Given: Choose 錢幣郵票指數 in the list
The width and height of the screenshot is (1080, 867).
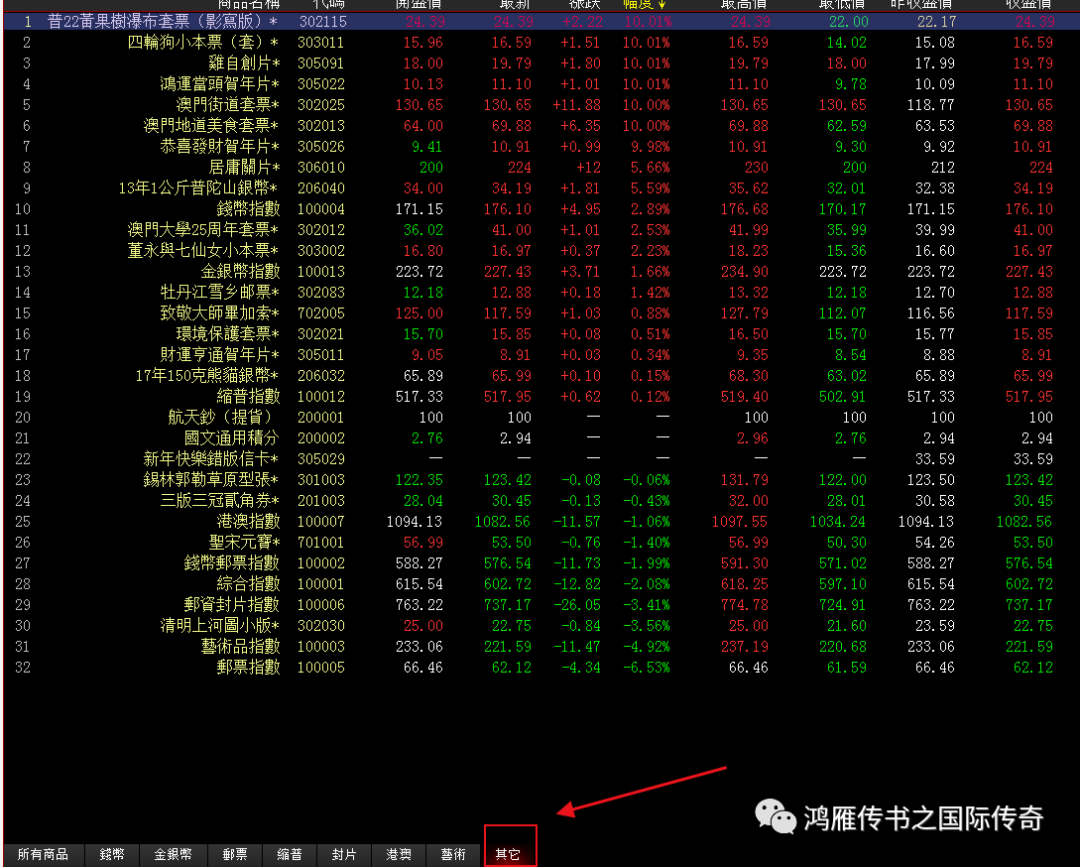Looking at the screenshot, I should (231, 563).
